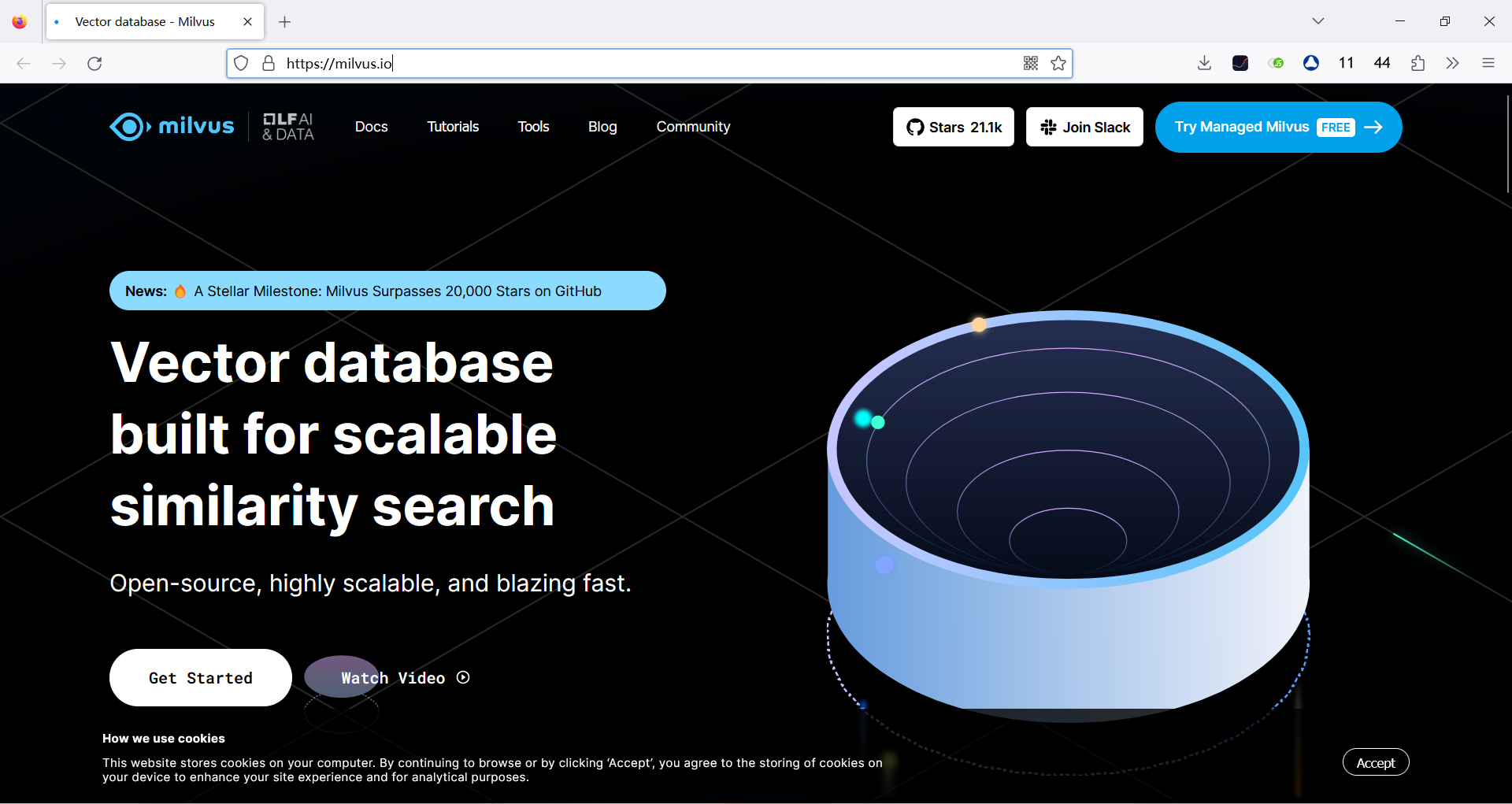Viewport: 1512px width, 804px height.
Task: Read the 20,000 Stars news announcement
Action: point(387,291)
